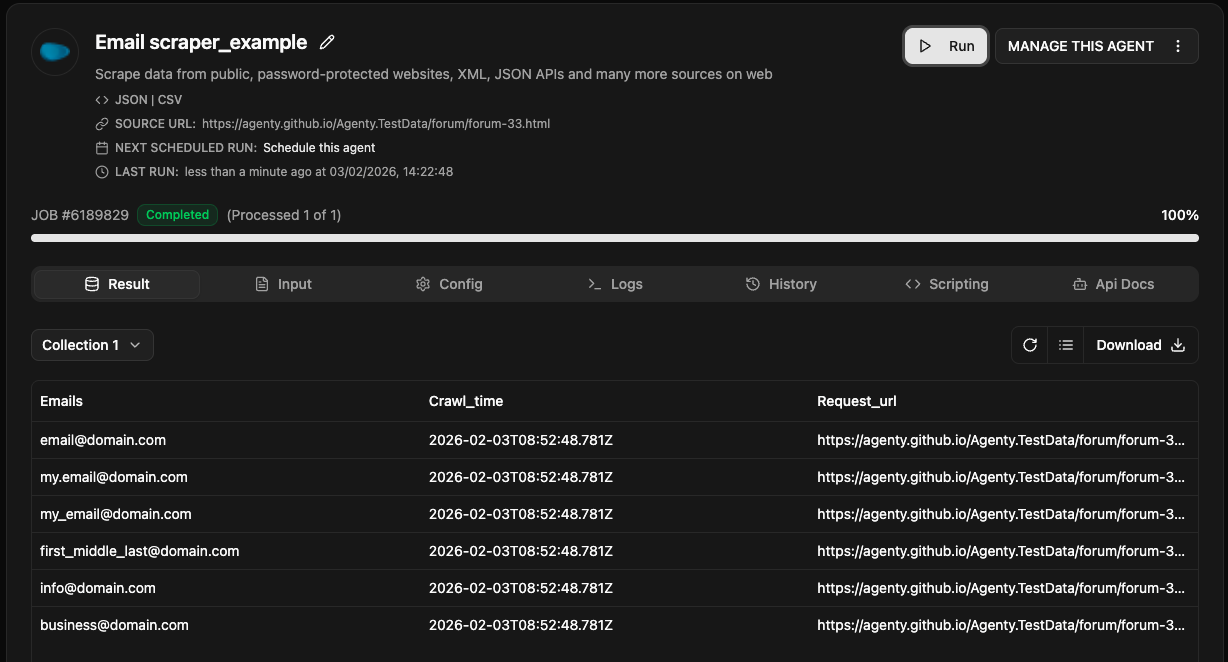Click the job progress bar

point(614,238)
